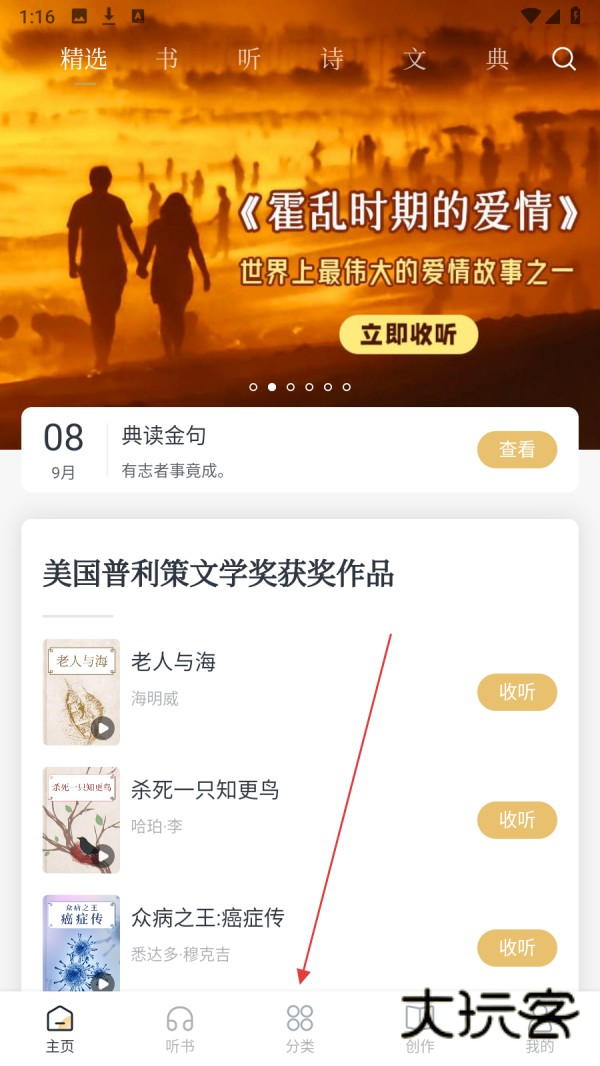
Task: Switch to the 书 top tab
Action: (x=166, y=59)
